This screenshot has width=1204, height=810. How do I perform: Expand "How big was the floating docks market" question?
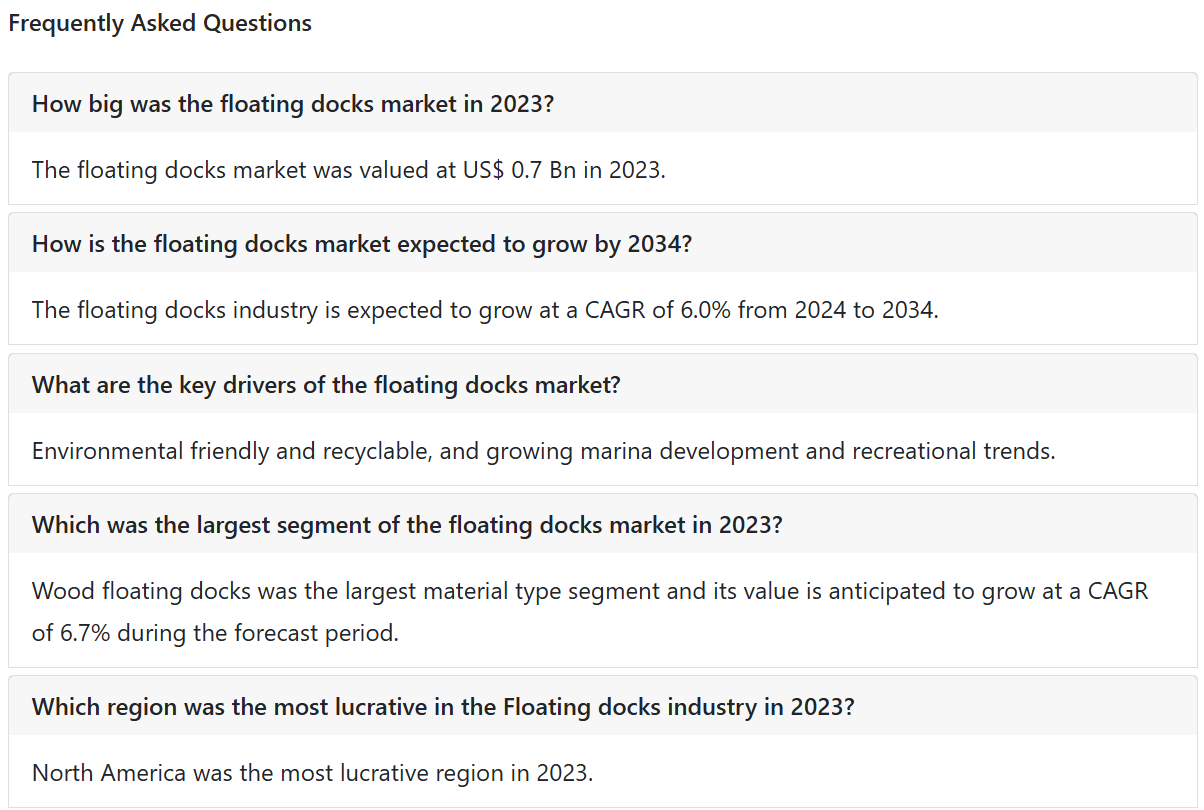(602, 103)
